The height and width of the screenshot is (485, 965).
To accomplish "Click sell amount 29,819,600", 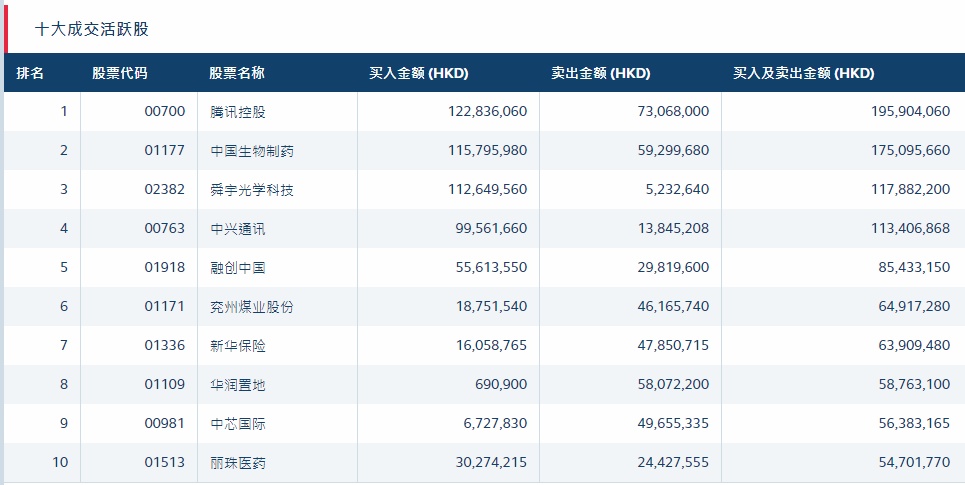I will pos(673,267).
